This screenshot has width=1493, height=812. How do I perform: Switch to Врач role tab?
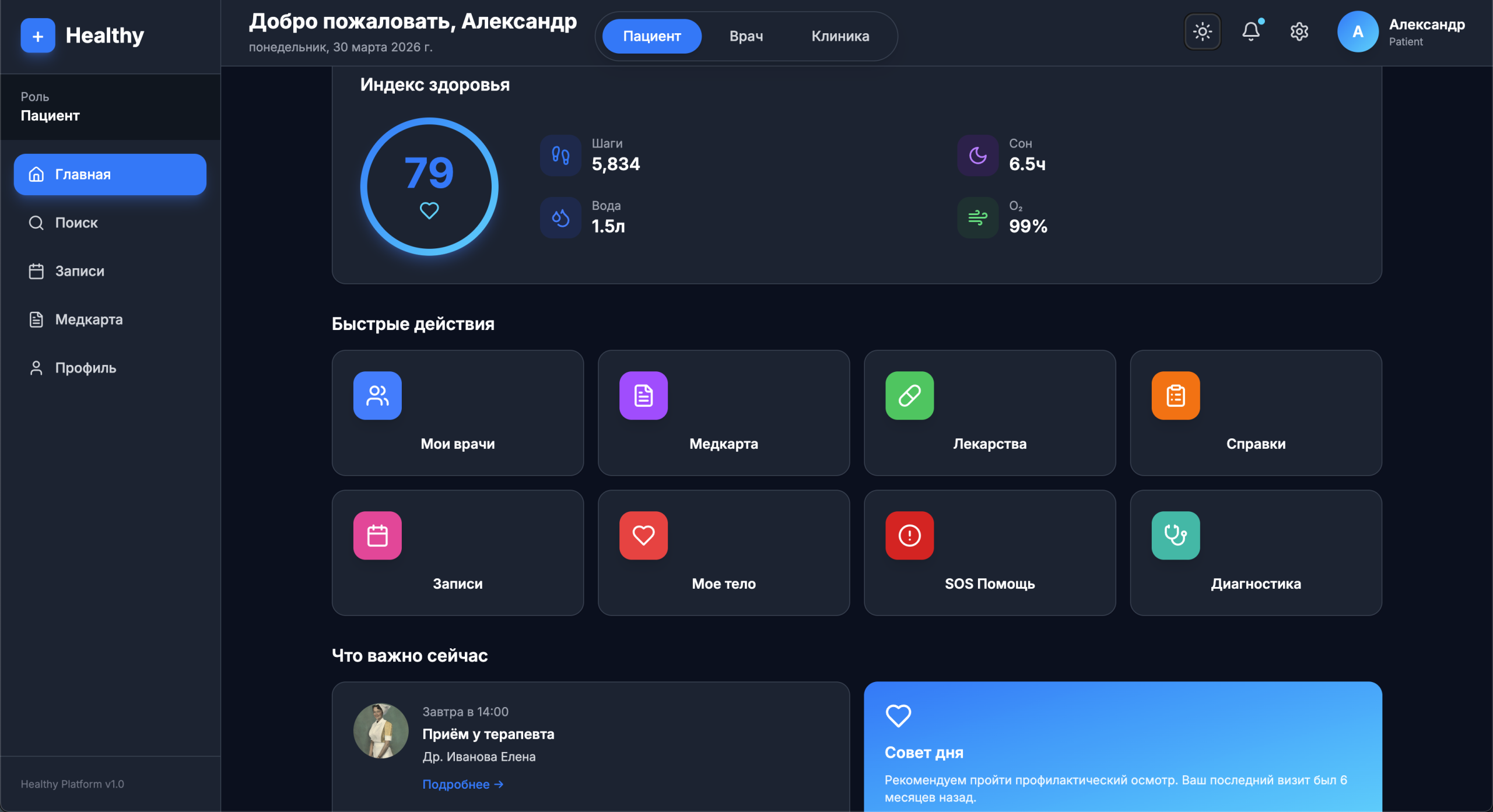click(x=746, y=36)
